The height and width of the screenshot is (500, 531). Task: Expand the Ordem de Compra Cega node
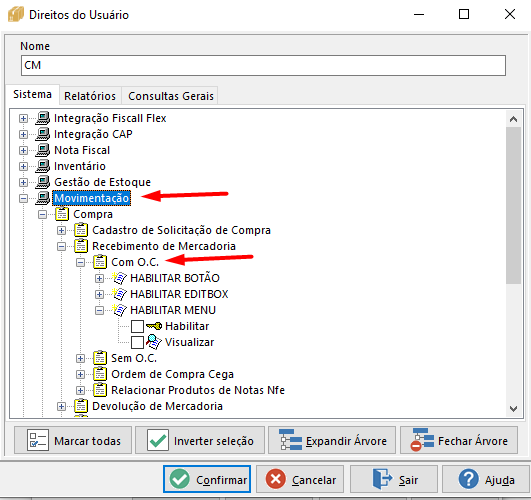(x=80, y=374)
